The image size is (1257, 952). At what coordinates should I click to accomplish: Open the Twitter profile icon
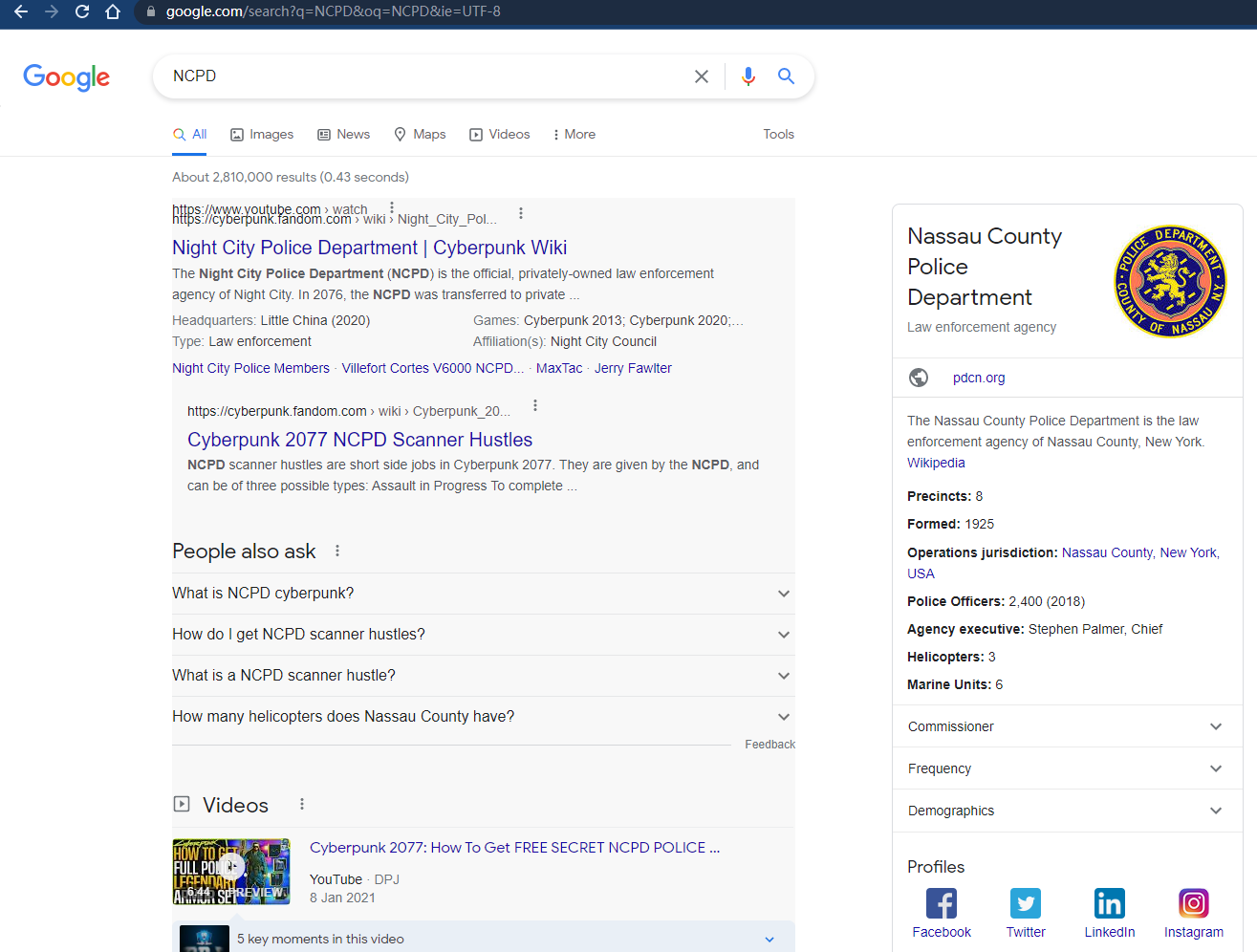(1026, 902)
